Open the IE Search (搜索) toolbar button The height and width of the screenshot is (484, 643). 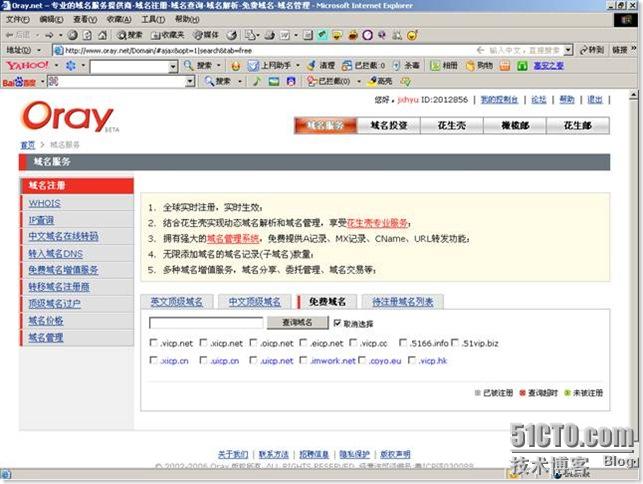(130, 35)
